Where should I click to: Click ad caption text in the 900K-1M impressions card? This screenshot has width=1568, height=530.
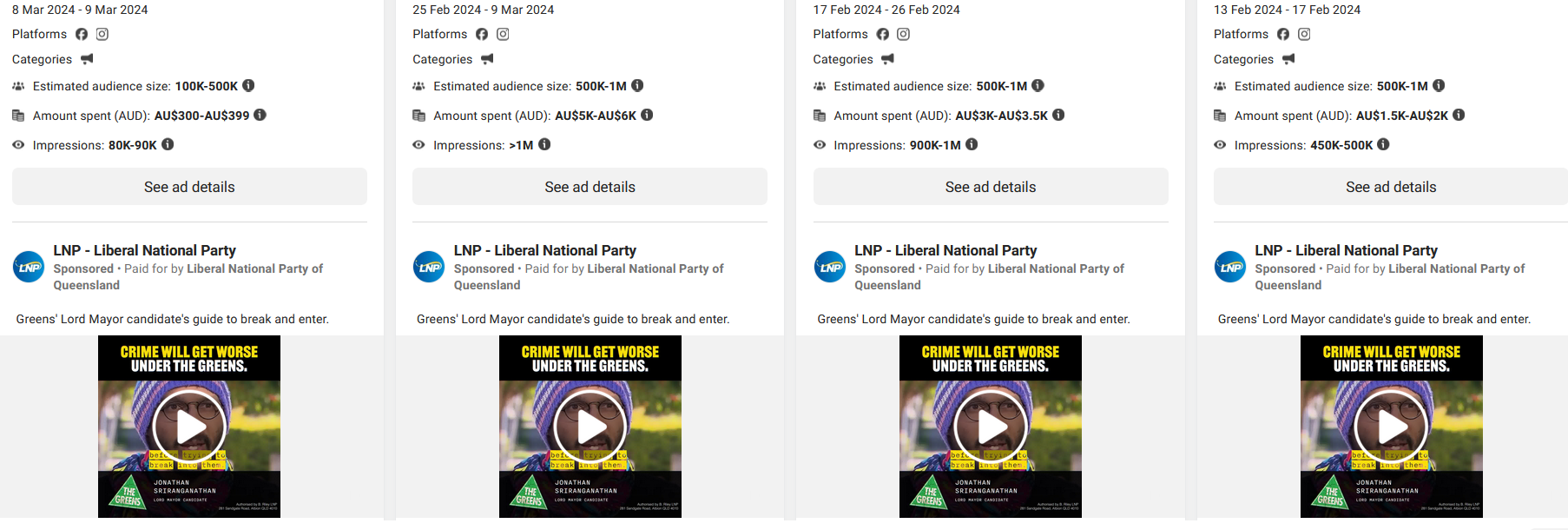click(973, 319)
